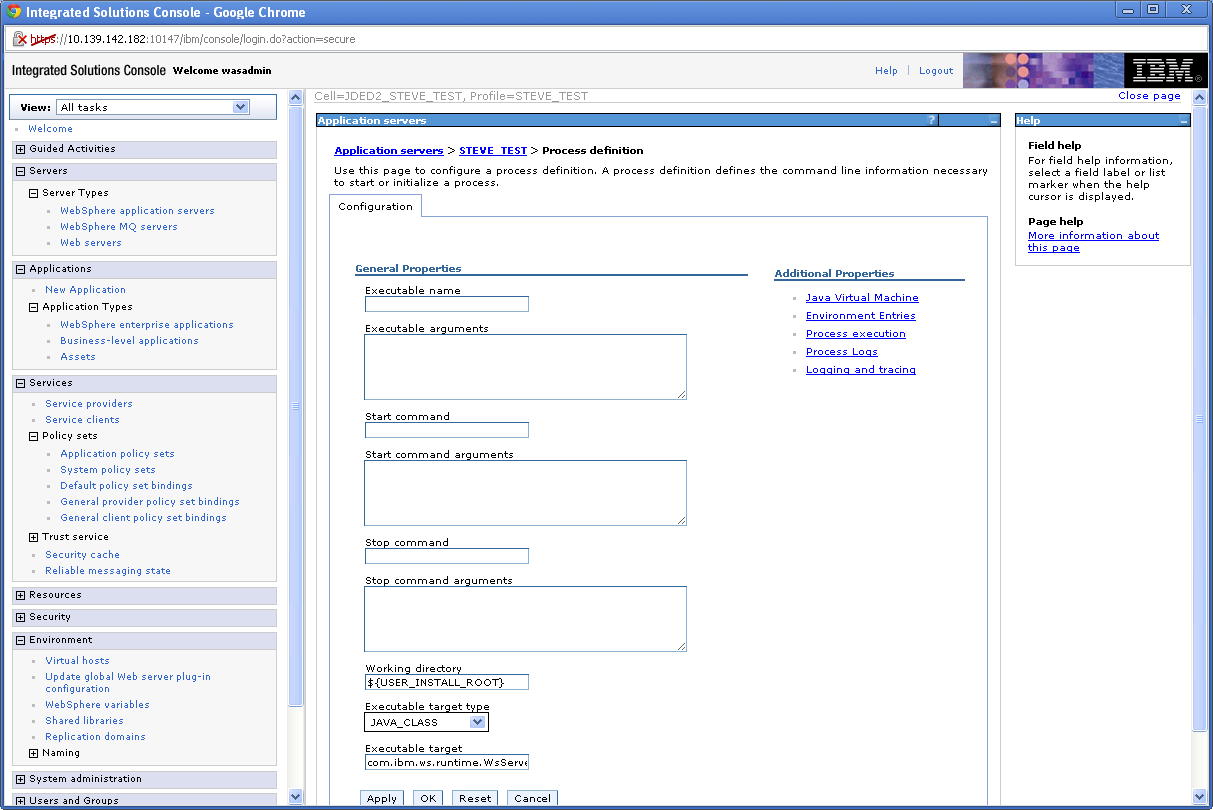Open Assets link

coord(78,357)
